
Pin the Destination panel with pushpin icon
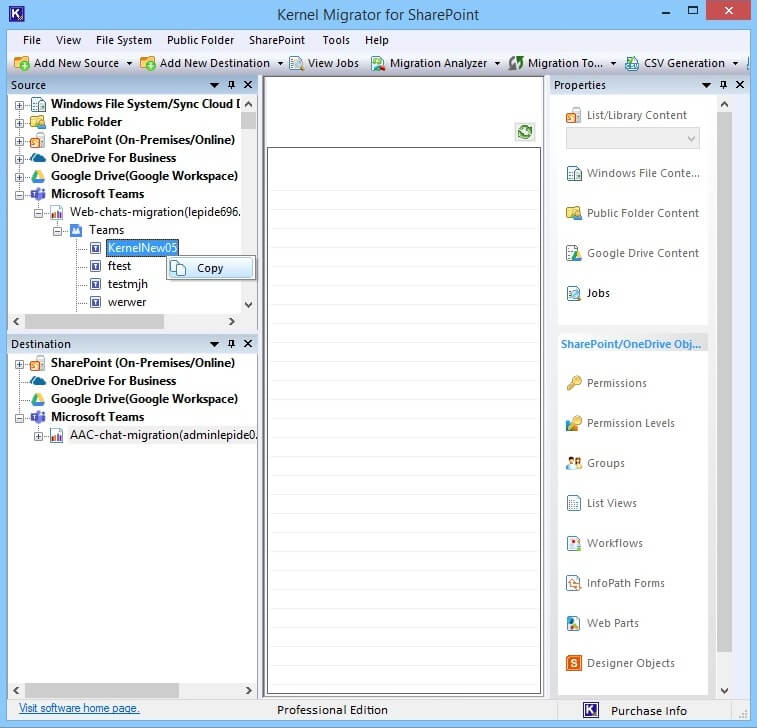232,344
